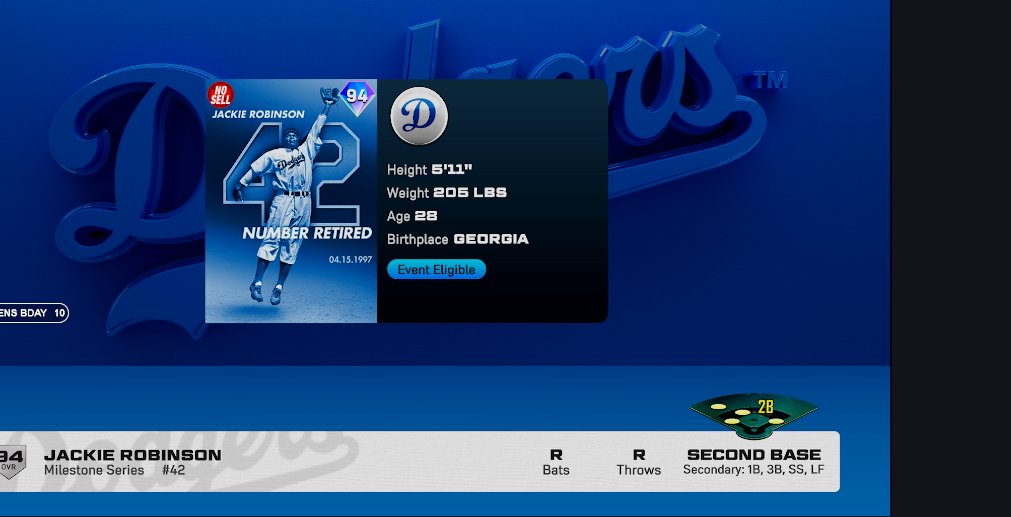Image resolution: width=1011 pixels, height=517 pixels.
Task: Click the 'NUMBER RETIRED' text on card
Action: pos(307,233)
